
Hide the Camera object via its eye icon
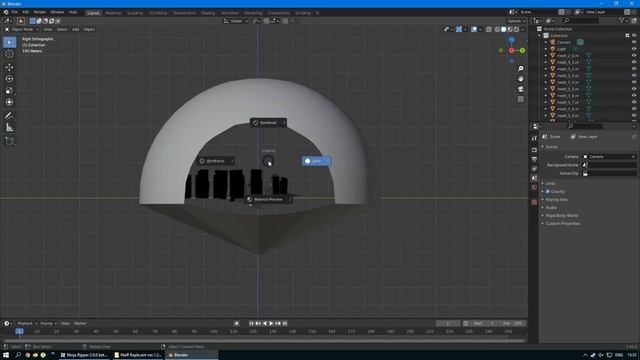[x=634, y=42]
